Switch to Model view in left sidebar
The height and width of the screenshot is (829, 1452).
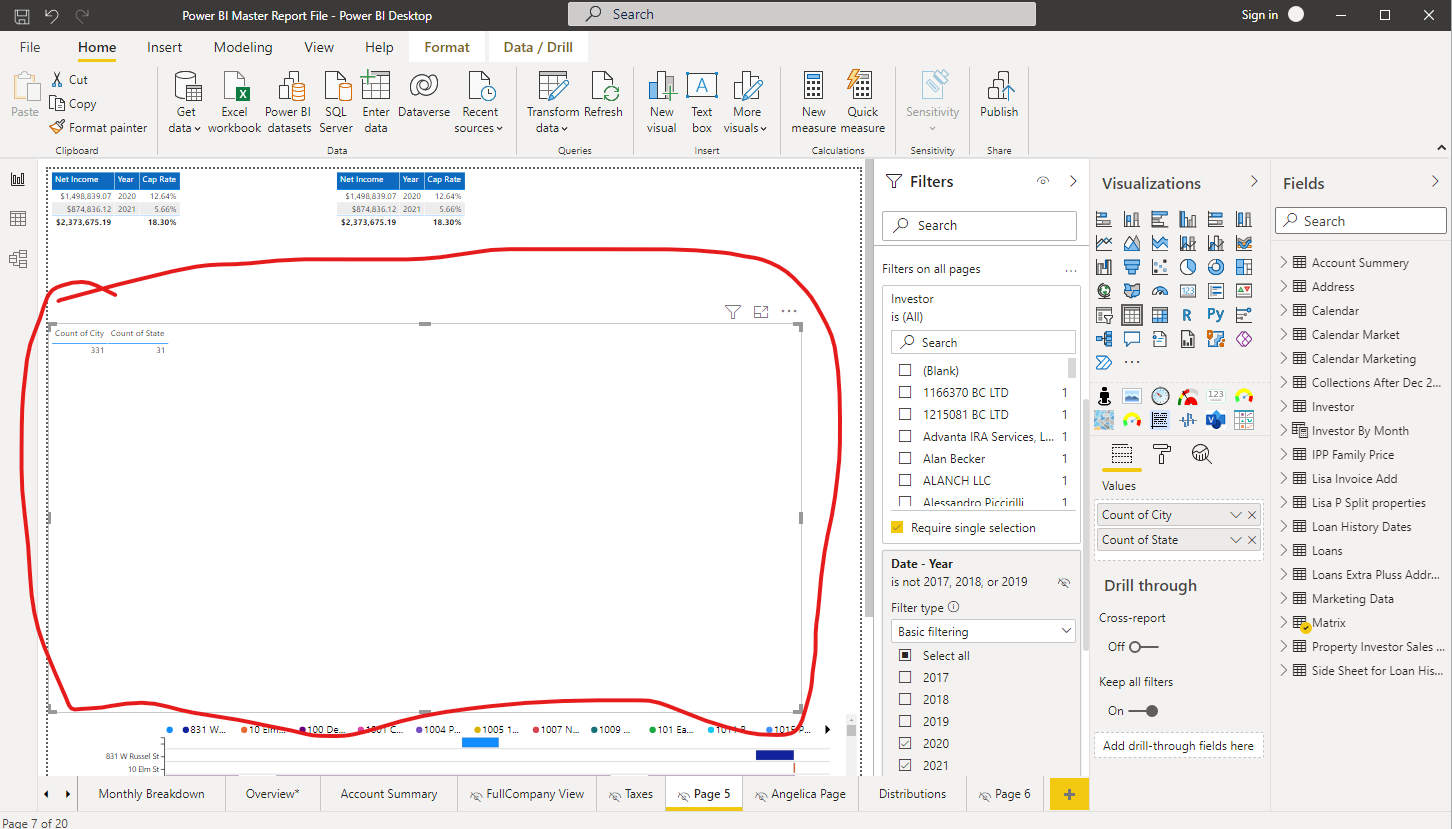[18, 259]
